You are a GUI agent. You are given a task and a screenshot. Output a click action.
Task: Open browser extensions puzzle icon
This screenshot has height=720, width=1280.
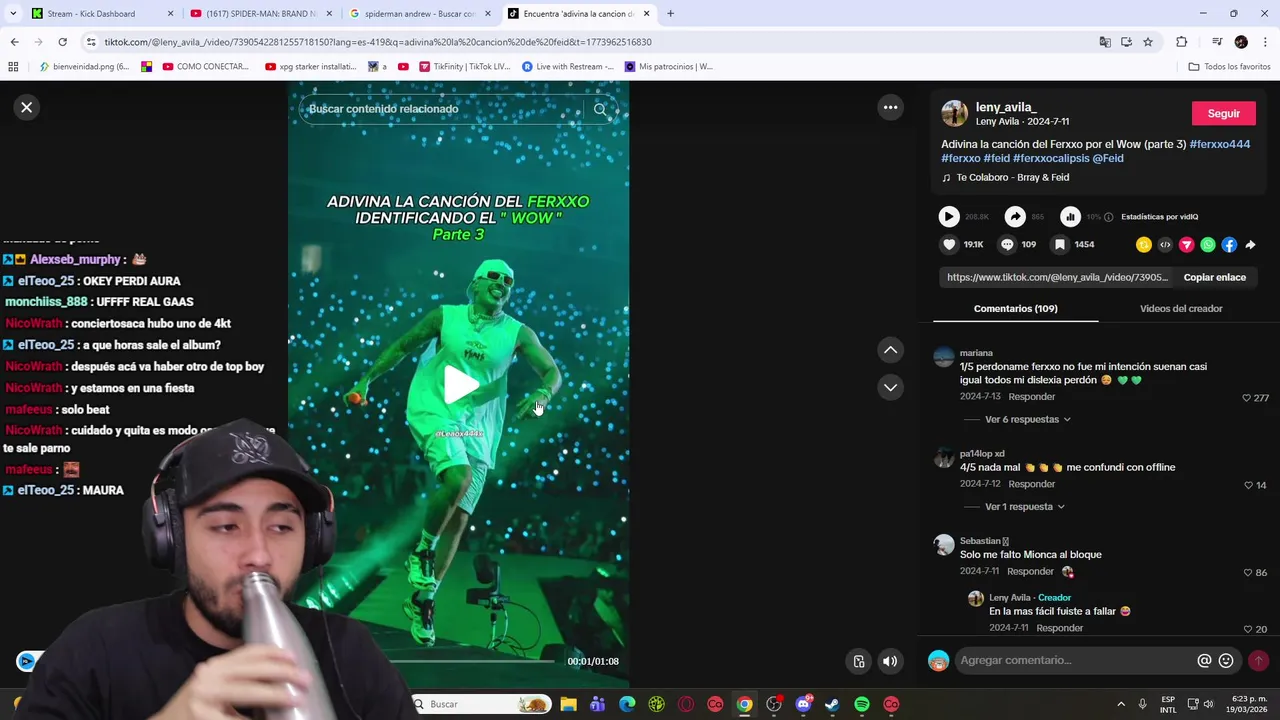1181,42
